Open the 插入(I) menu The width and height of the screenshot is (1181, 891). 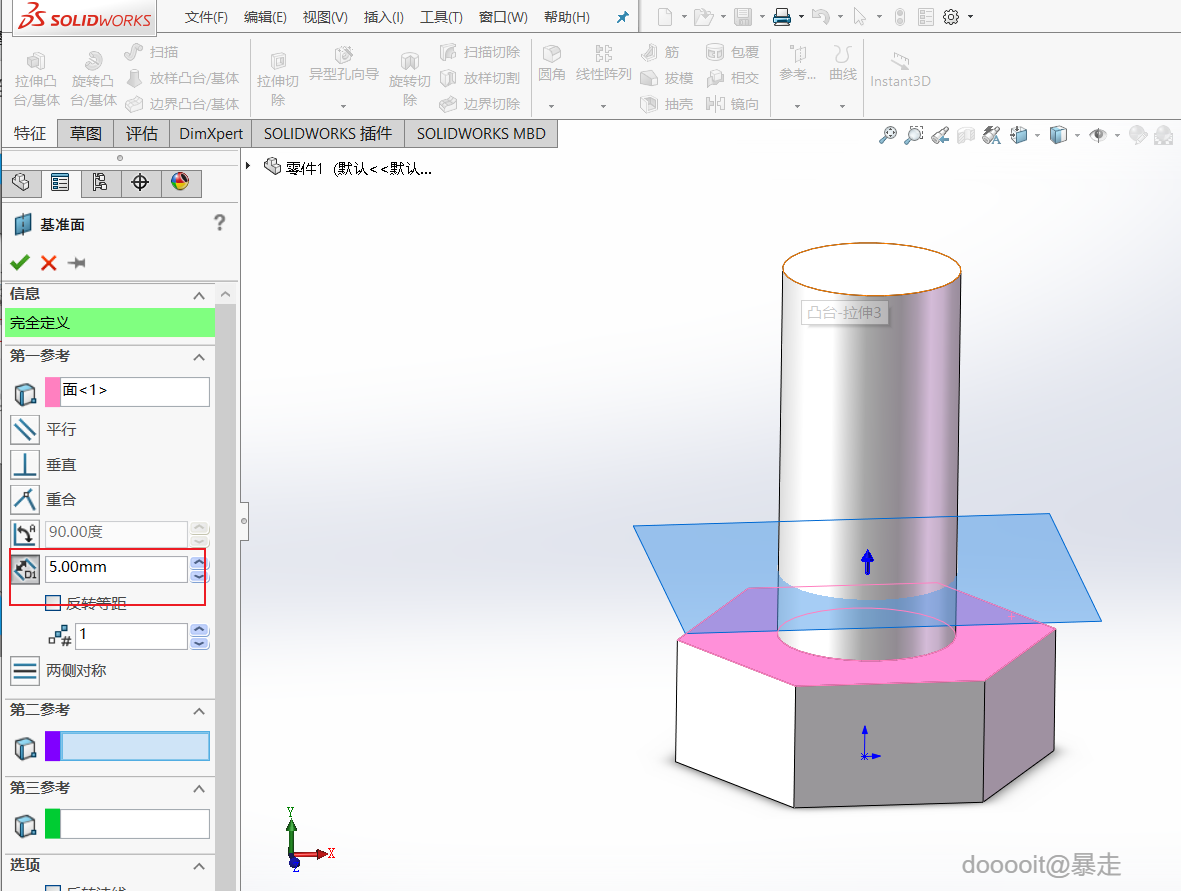tap(384, 17)
